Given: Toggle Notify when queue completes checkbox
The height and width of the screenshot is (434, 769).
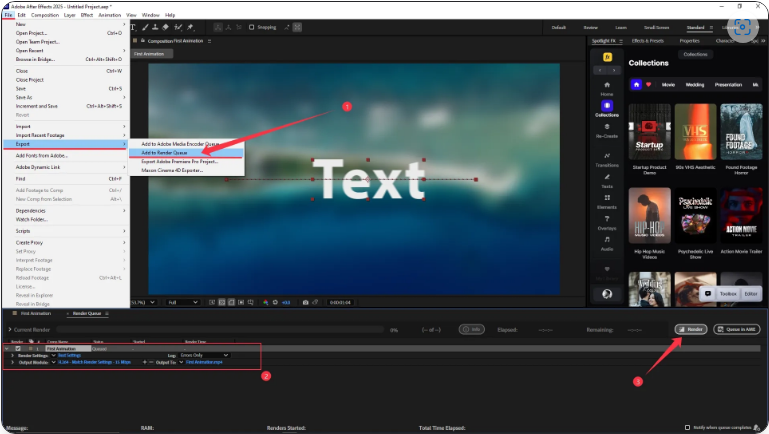Looking at the screenshot, I should click(687, 428).
